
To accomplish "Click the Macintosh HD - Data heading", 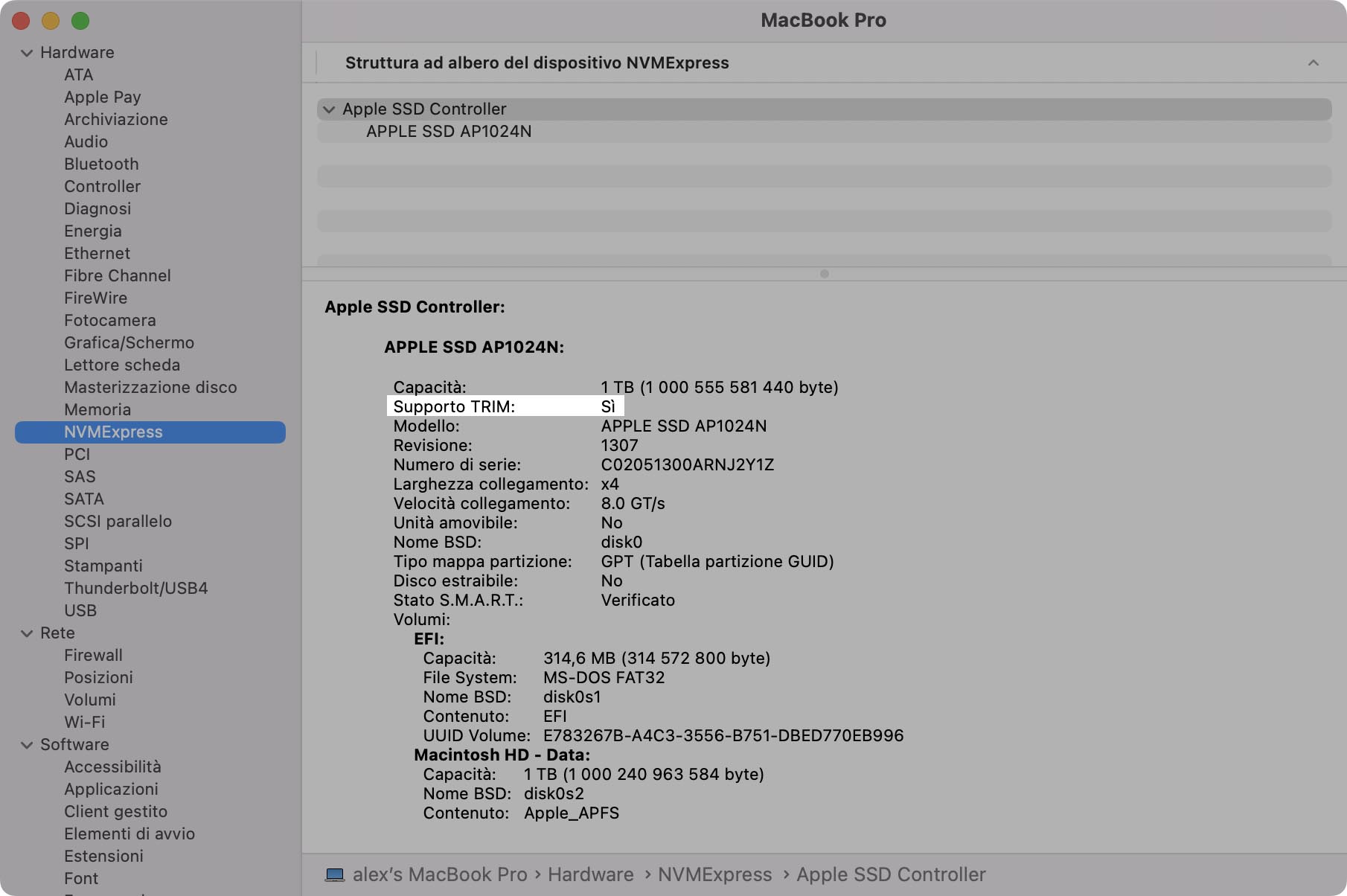I will point(502,755).
